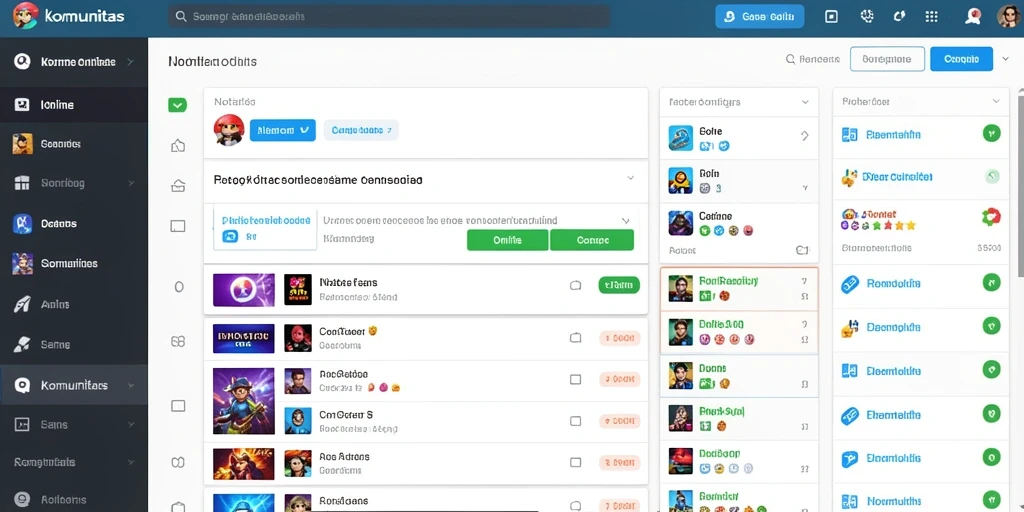
Task: Click the icon right of 'Roiaet' label
Action: point(803,250)
